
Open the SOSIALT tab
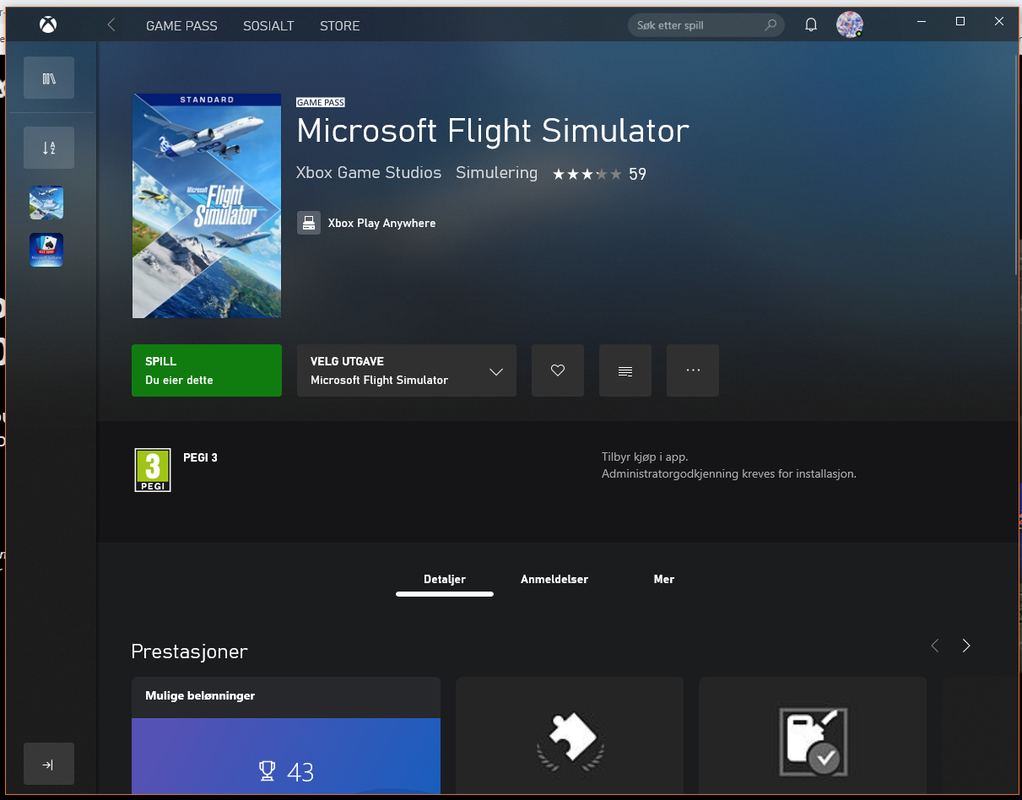[x=269, y=25]
